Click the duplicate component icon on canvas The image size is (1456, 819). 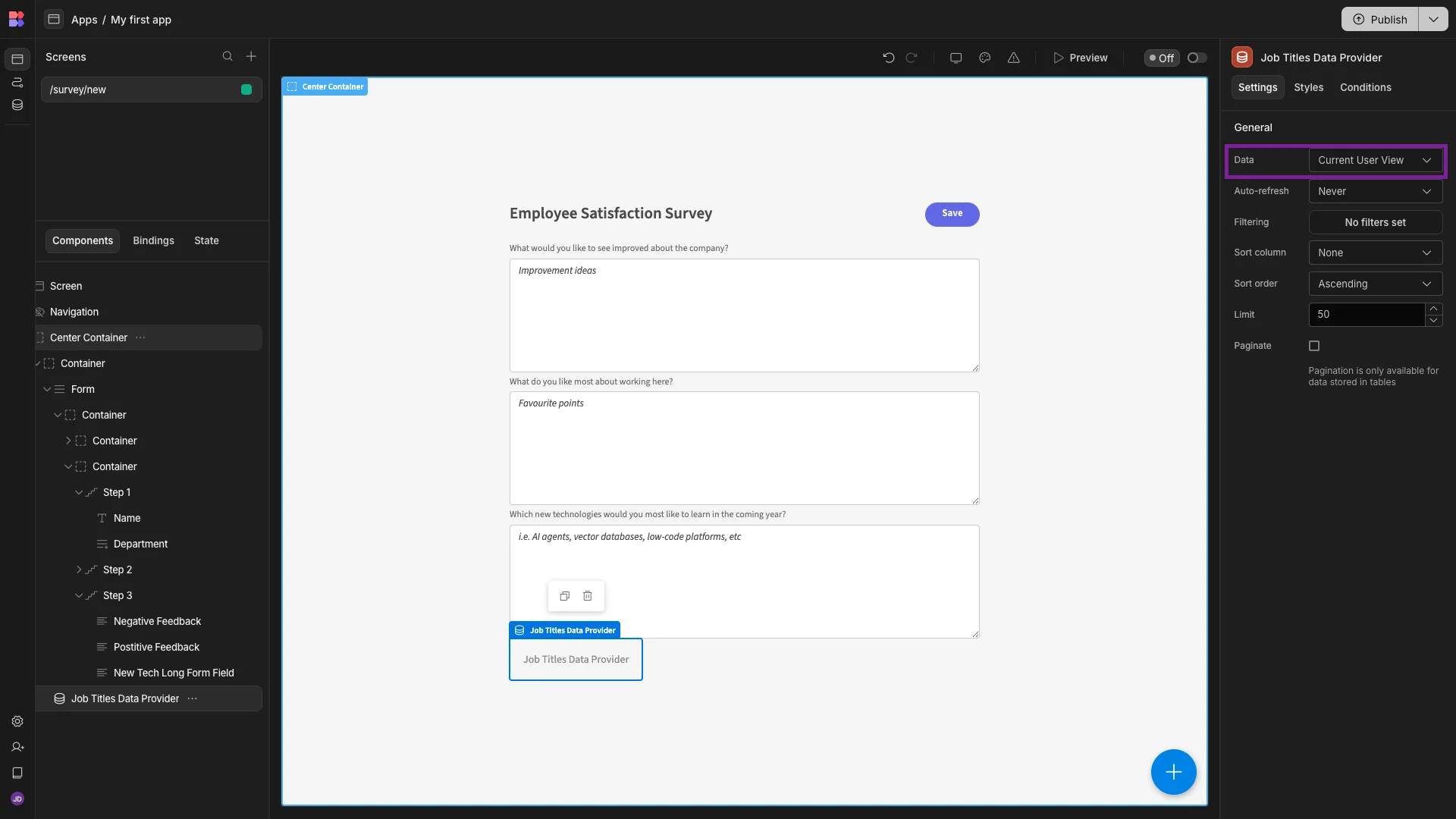(x=565, y=596)
